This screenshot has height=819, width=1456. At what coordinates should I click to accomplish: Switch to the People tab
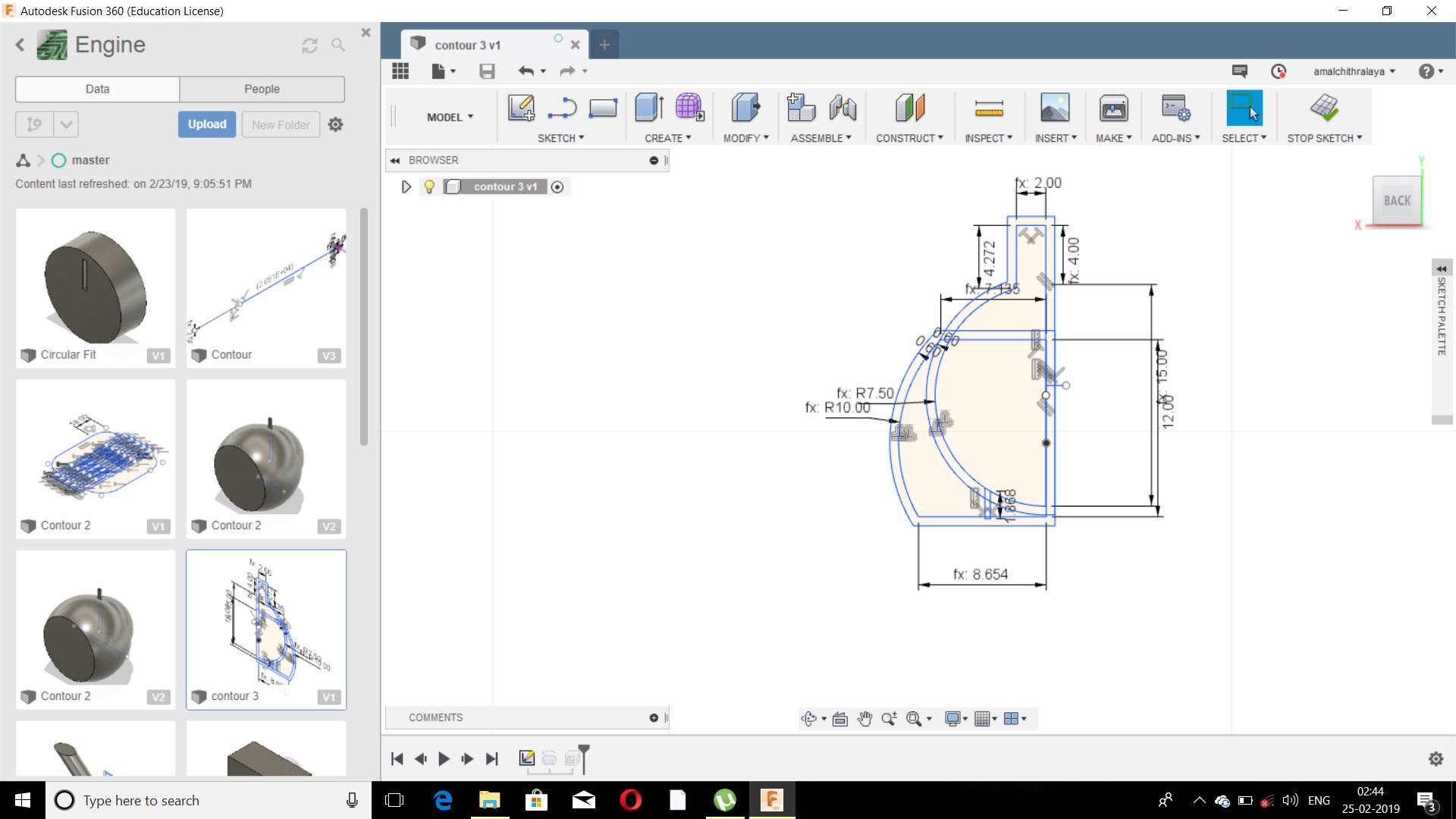point(262,89)
